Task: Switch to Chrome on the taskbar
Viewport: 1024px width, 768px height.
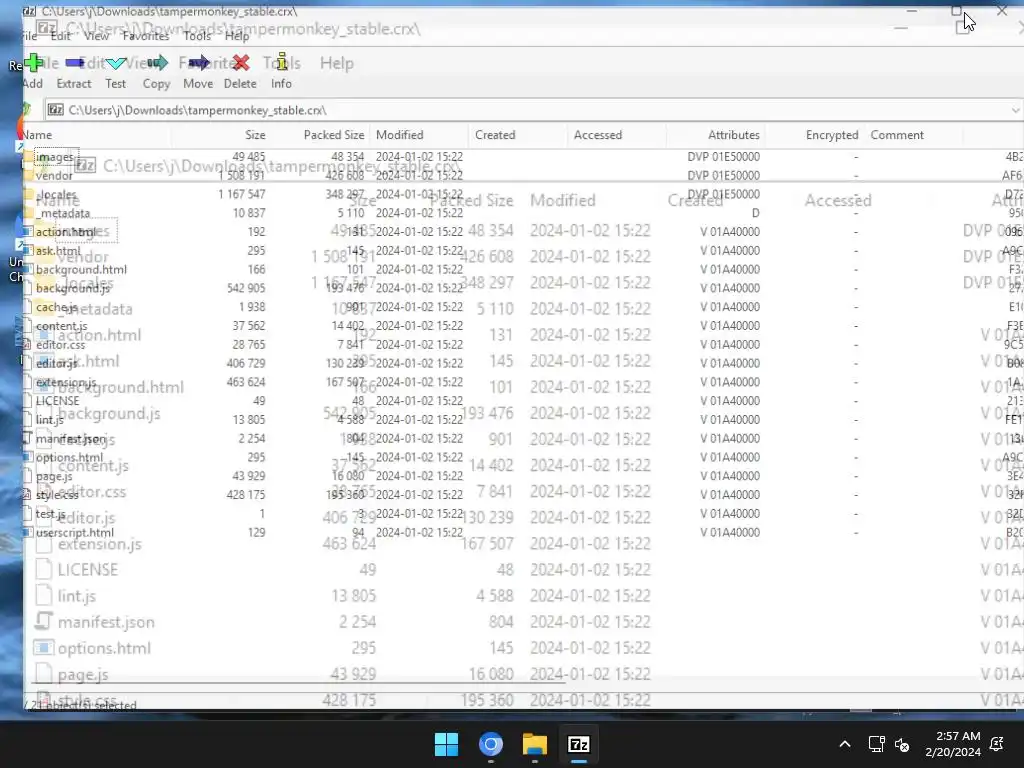Action: point(490,744)
